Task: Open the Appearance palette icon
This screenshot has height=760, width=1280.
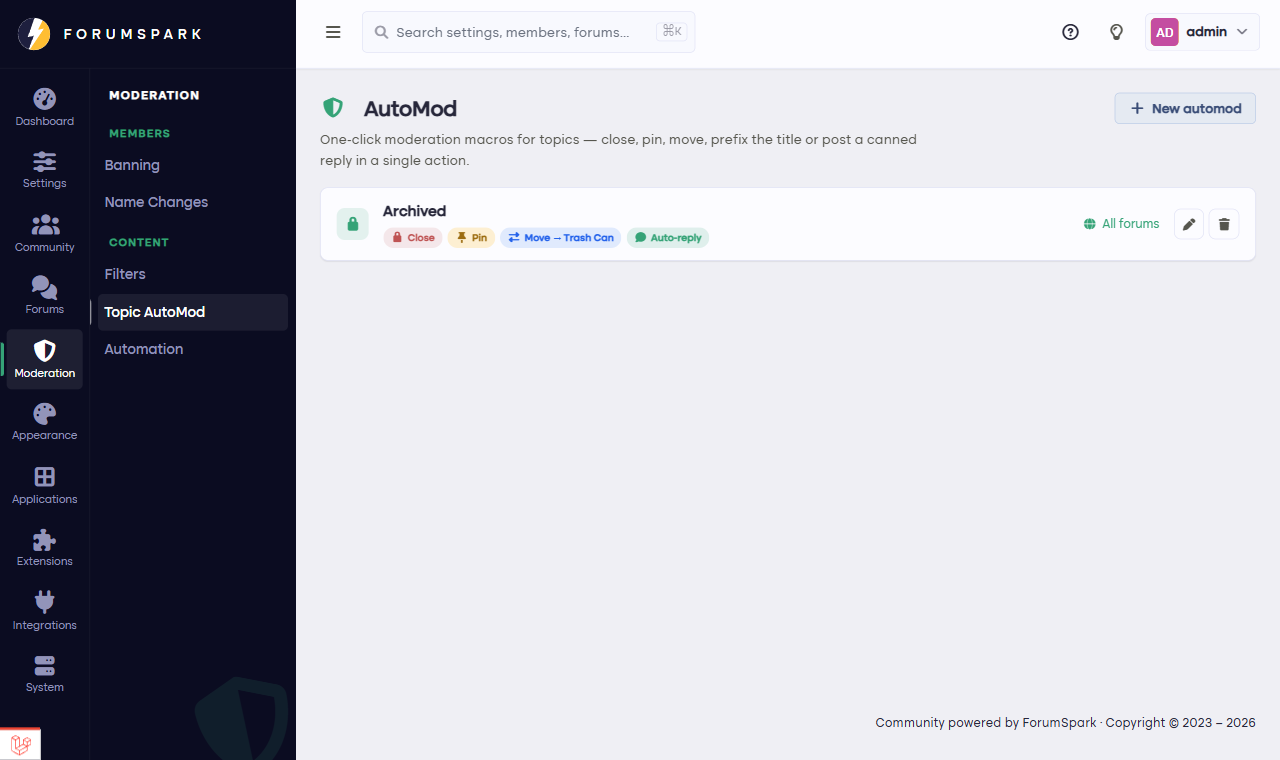Action: (x=44, y=413)
